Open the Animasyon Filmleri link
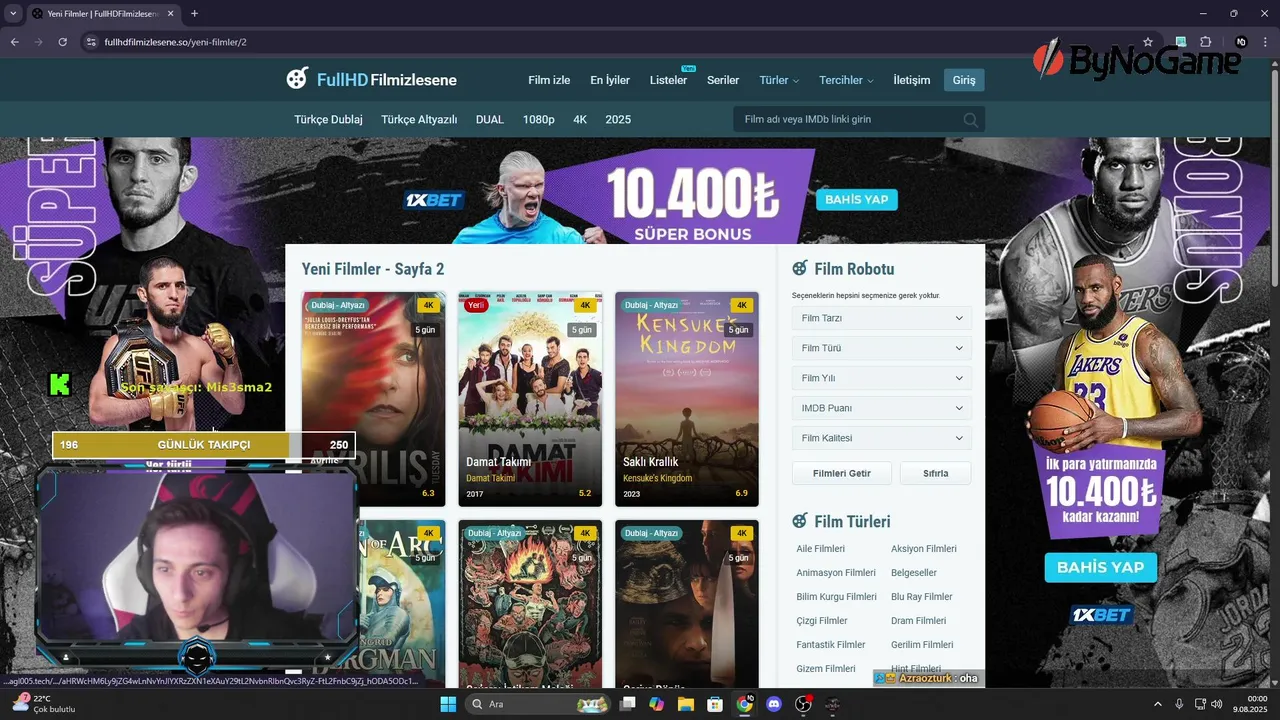The width and height of the screenshot is (1280, 720). click(836, 573)
